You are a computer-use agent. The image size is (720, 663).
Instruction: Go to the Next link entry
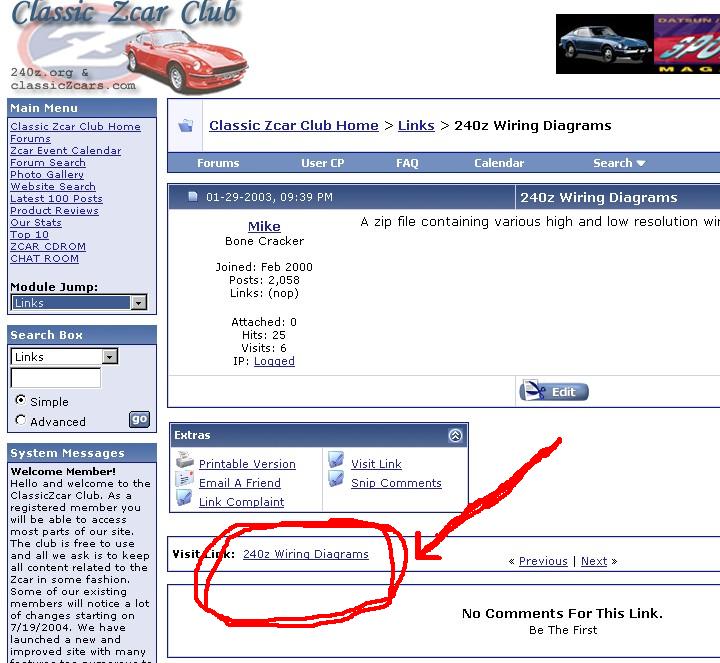point(594,561)
